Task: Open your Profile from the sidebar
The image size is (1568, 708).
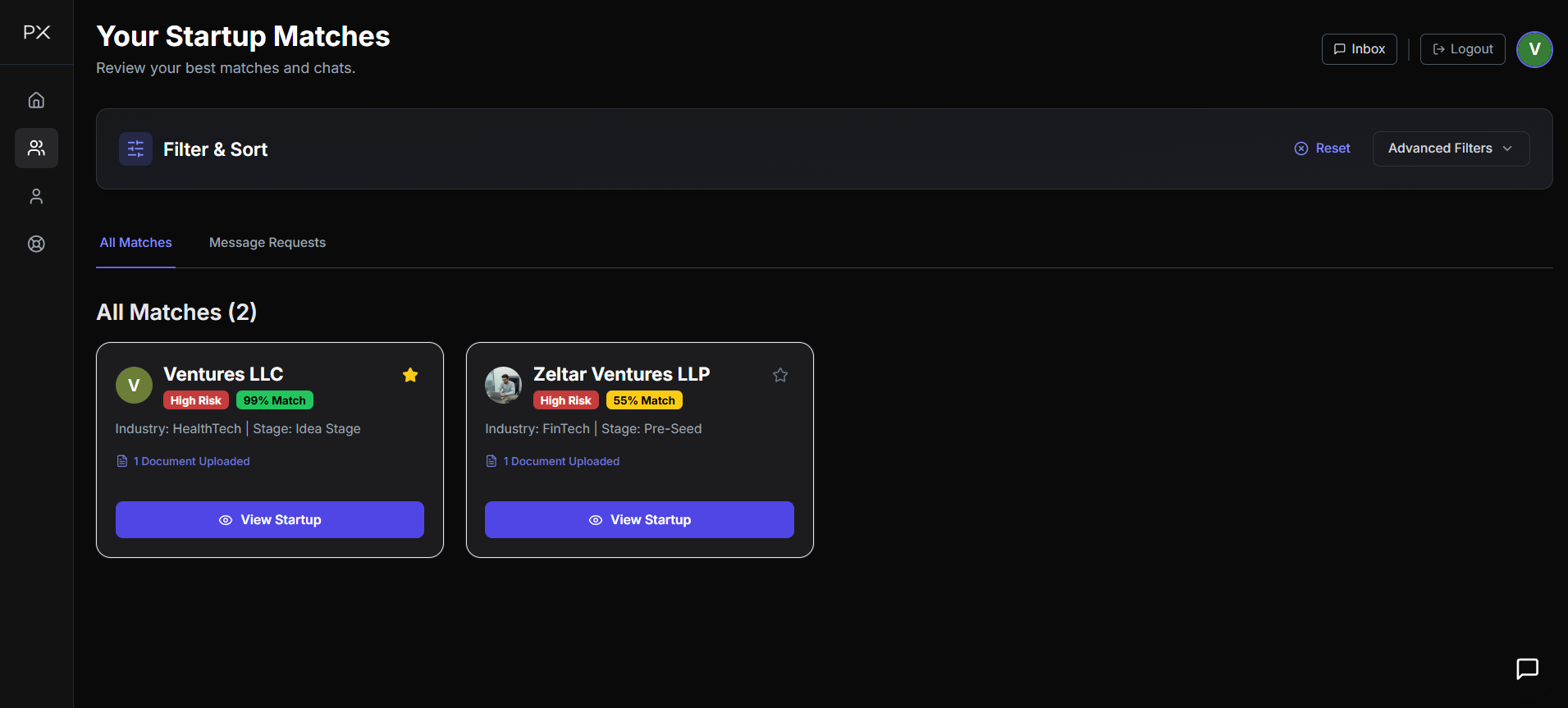Action: point(36,196)
